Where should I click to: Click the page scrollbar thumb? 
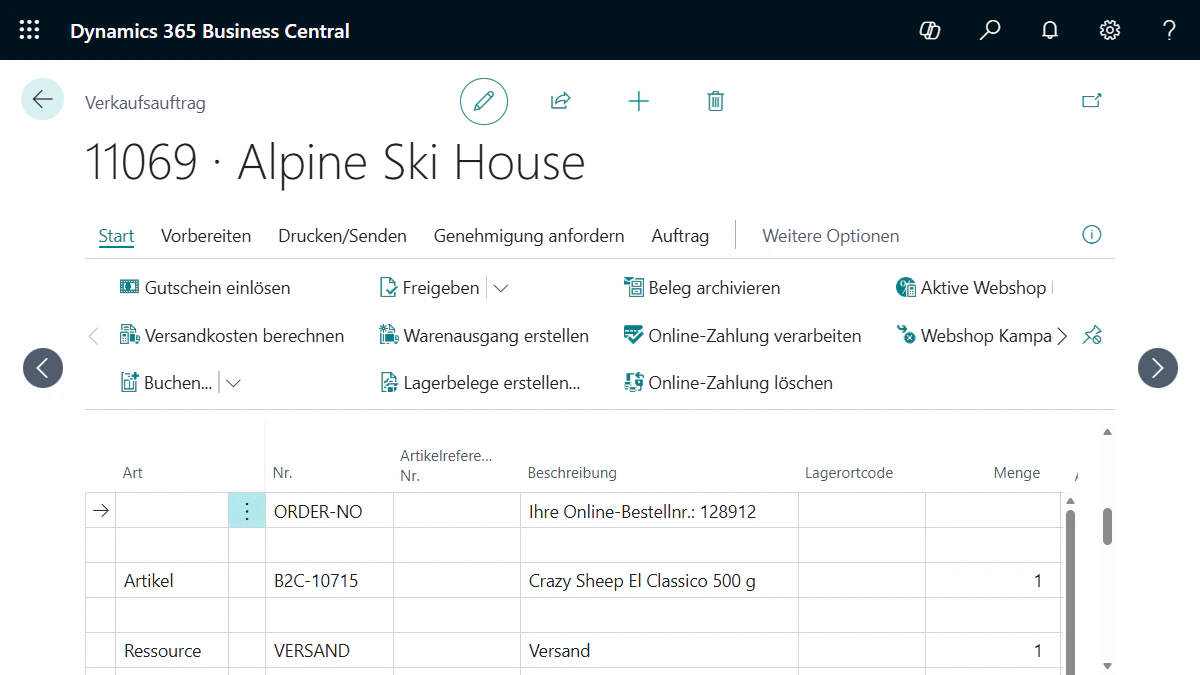point(1107,526)
